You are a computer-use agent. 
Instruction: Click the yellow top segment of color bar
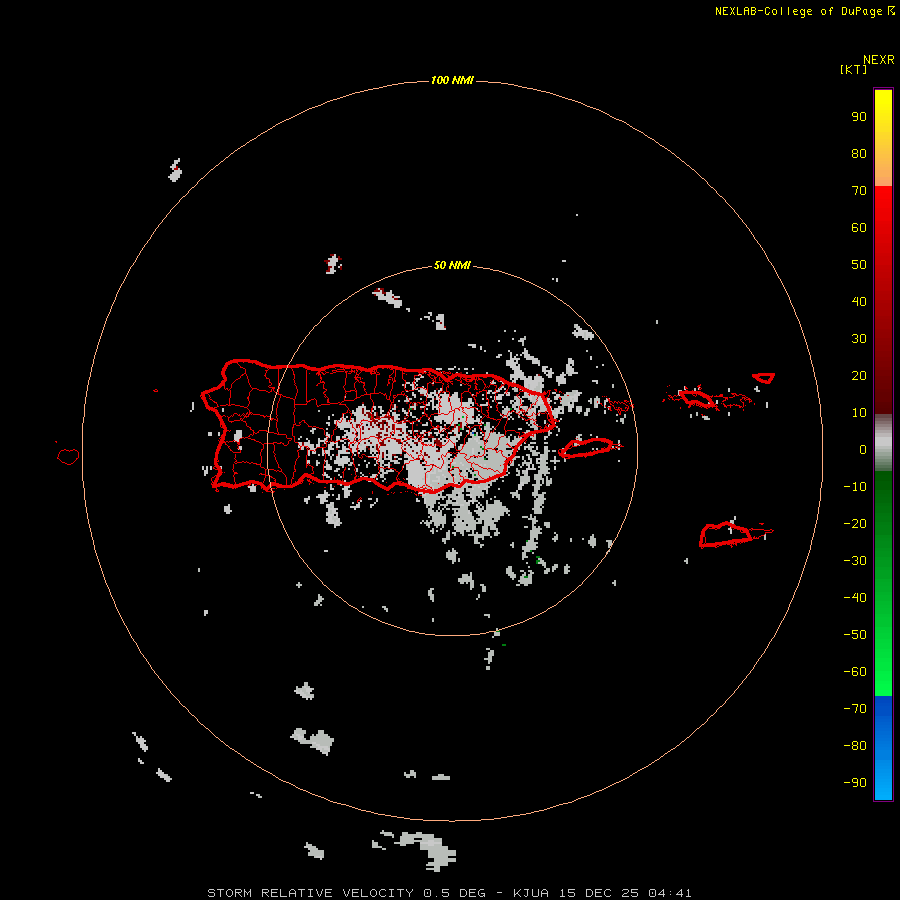[883, 138]
